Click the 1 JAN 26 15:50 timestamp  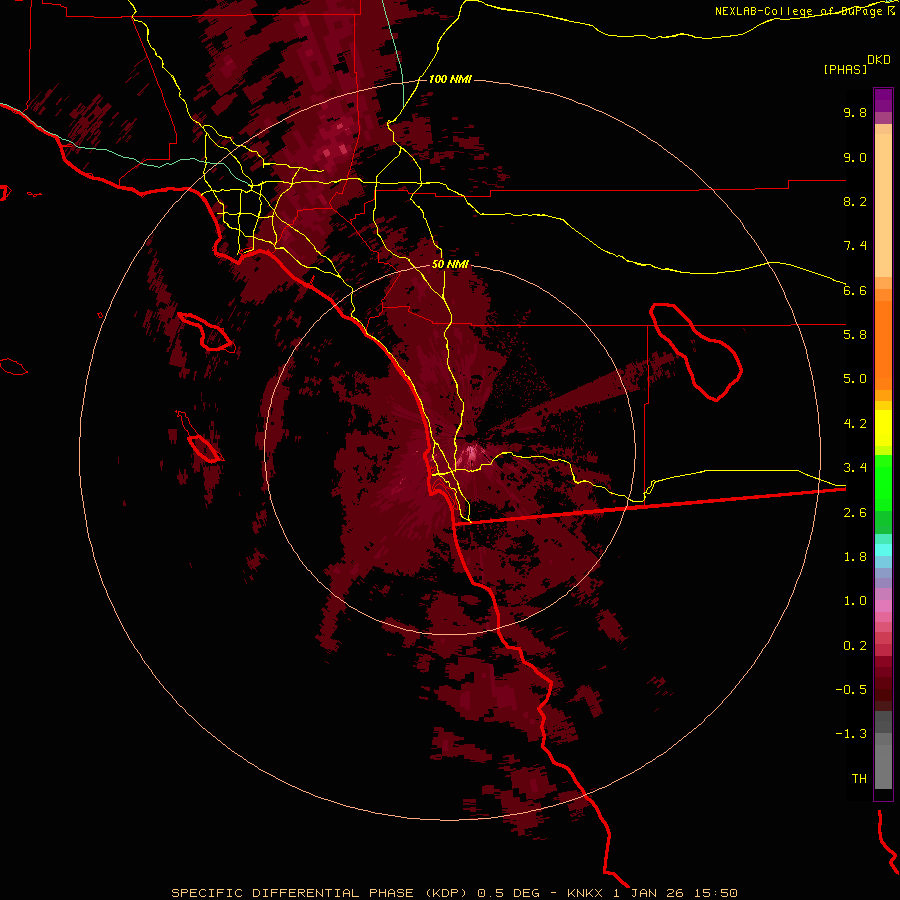675,893
